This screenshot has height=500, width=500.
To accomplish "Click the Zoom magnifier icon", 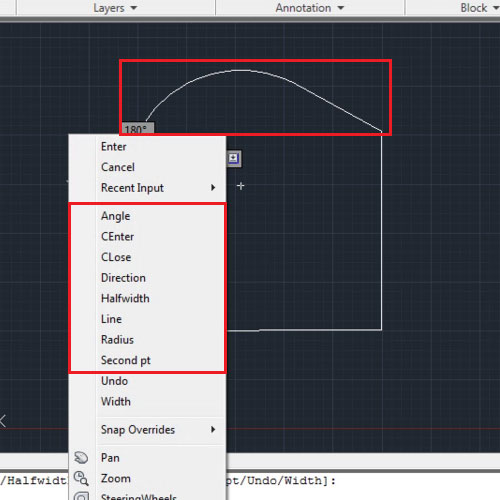I will pos(81,478).
